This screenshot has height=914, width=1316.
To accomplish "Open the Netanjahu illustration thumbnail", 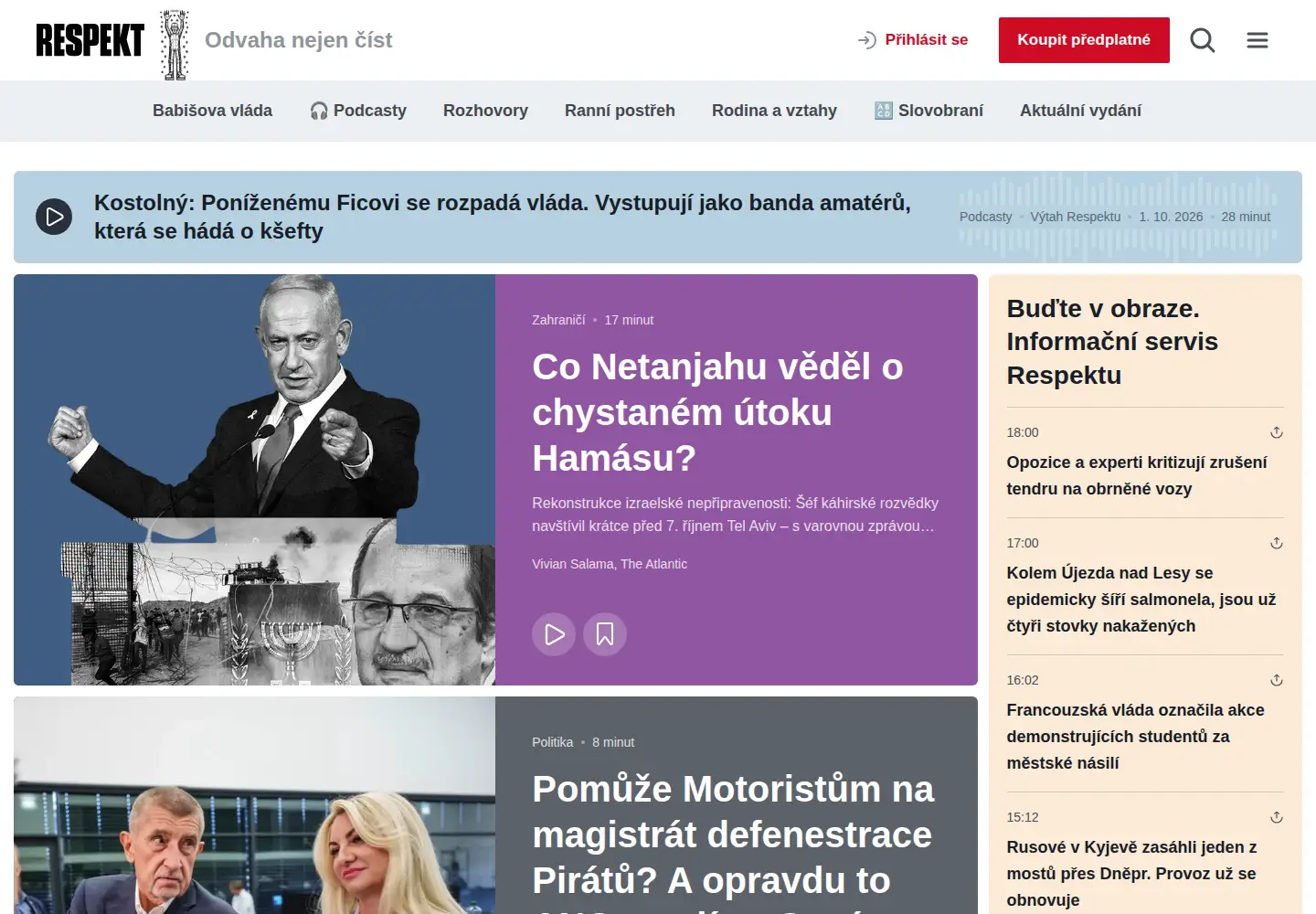I will tap(254, 480).
